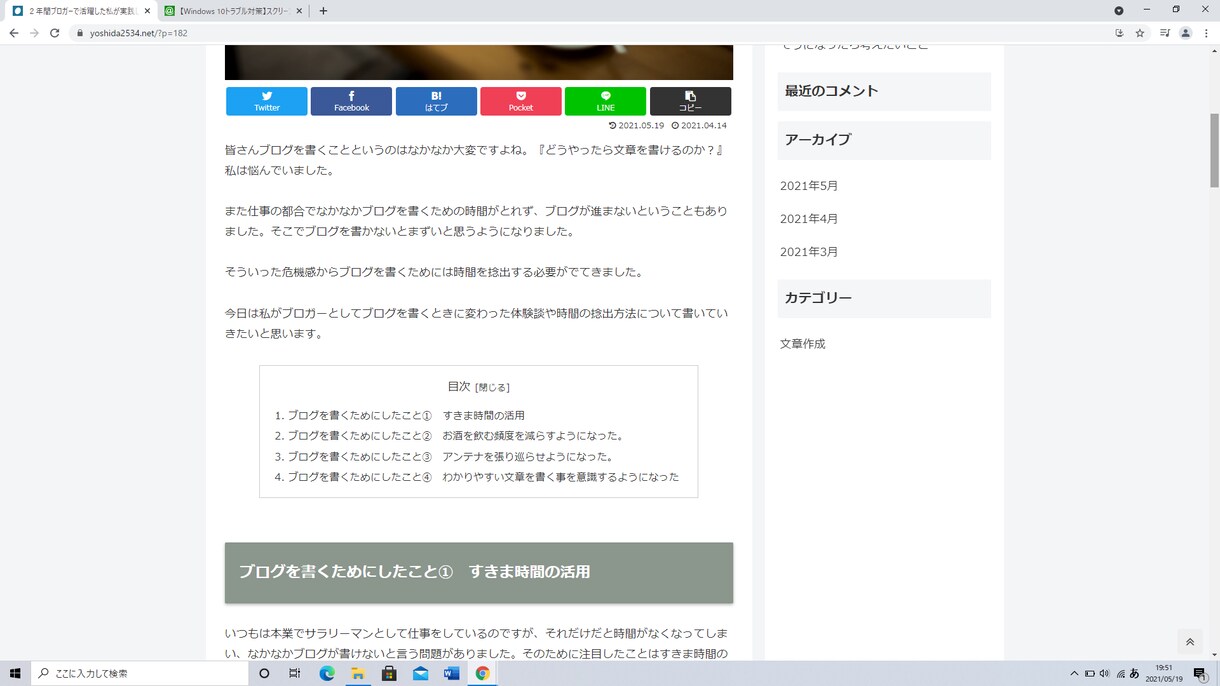The width and height of the screenshot is (1220, 686).
Task: Close the ２年間ブロガー tab
Action: pyautogui.click(x=147, y=11)
